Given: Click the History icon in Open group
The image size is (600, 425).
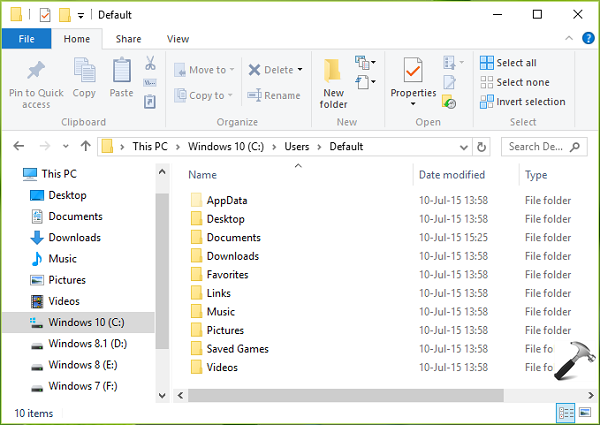Looking at the screenshot, I should (x=449, y=102).
